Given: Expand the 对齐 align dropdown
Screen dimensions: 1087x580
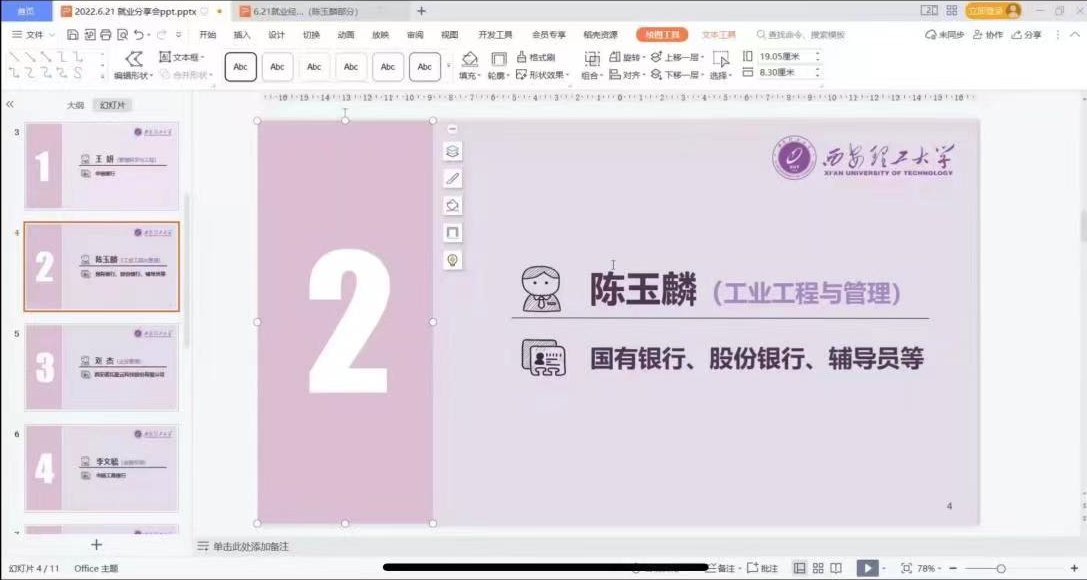Looking at the screenshot, I should (630, 75).
